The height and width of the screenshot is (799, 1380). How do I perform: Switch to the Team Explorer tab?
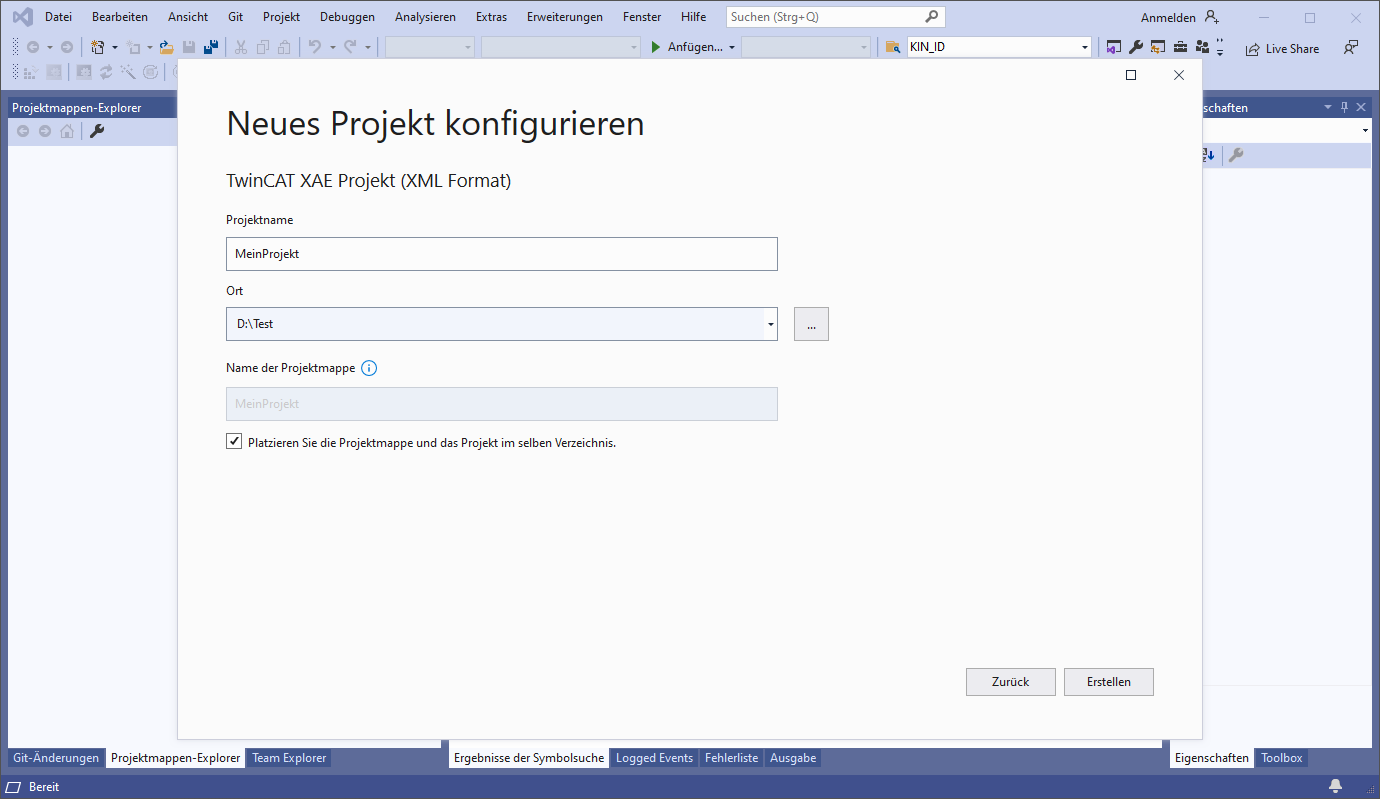[289, 758]
